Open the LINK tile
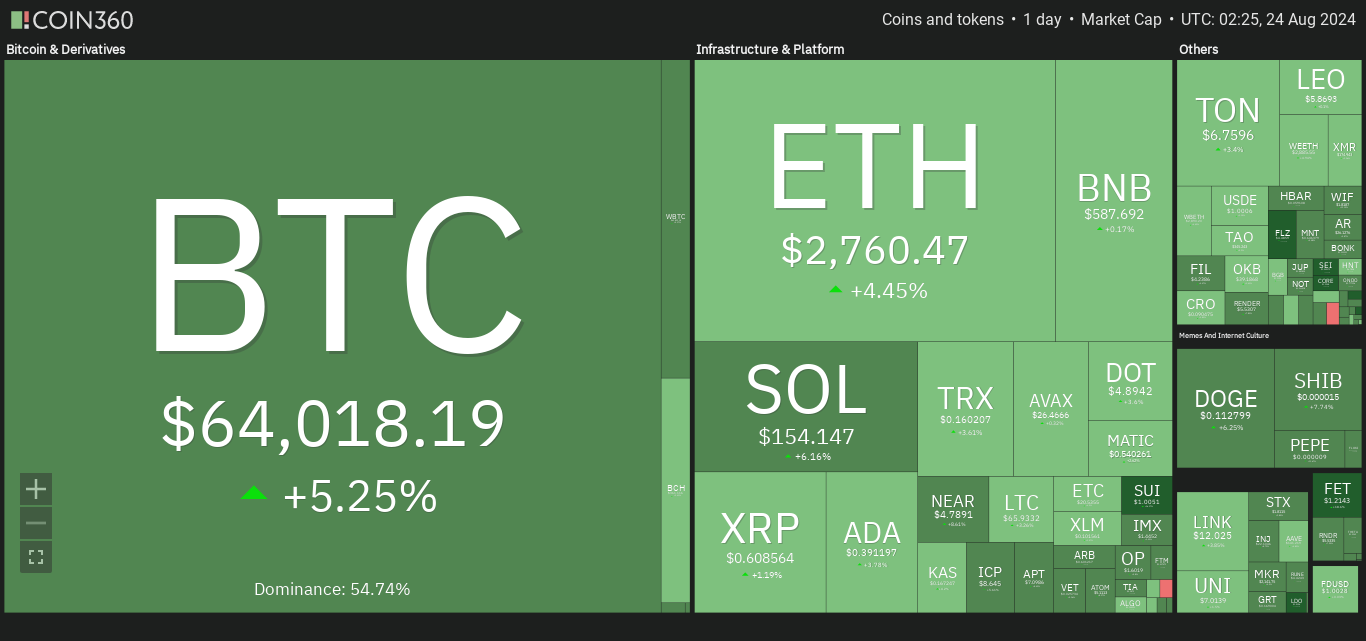Viewport: 1366px width, 641px height. (1212, 530)
